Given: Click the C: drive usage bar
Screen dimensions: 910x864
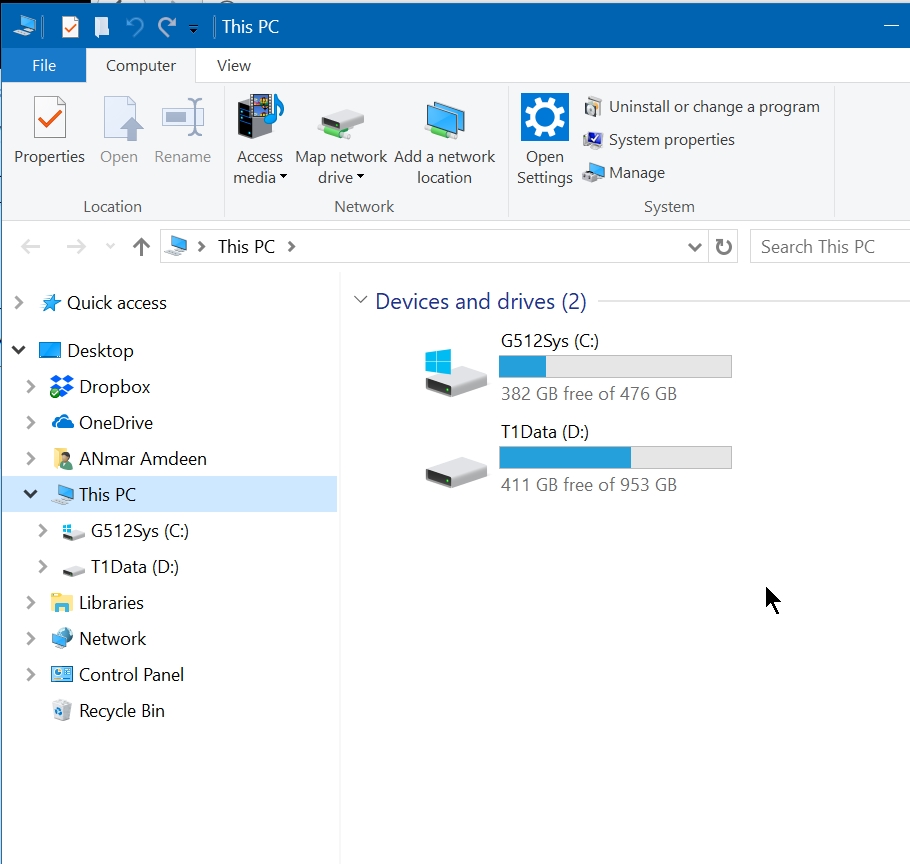Looking at the screenshot, I should click(615, 366).
